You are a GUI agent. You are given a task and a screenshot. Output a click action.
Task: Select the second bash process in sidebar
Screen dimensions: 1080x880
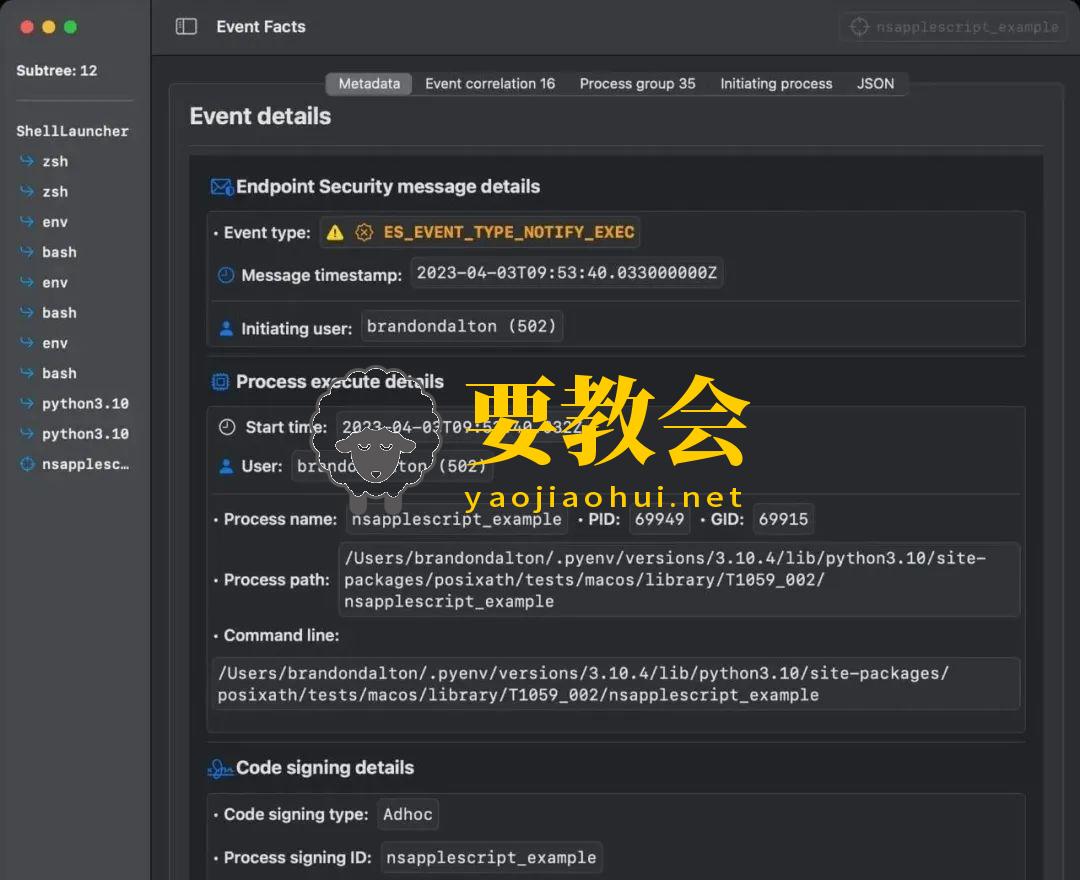point(59,313)
